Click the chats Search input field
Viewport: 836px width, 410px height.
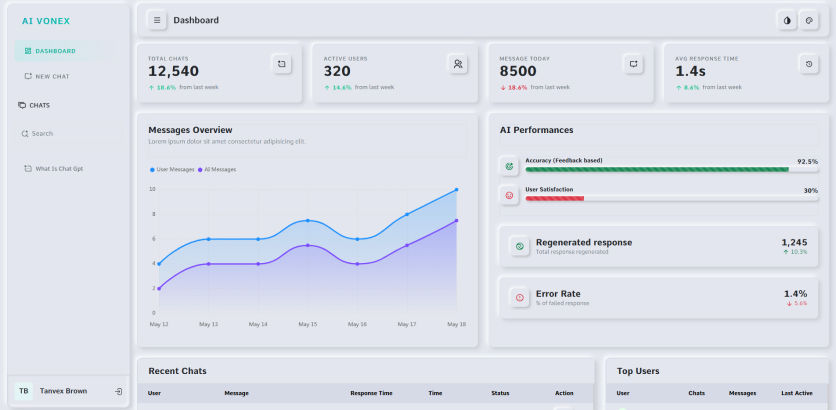[x=69, y=134]
